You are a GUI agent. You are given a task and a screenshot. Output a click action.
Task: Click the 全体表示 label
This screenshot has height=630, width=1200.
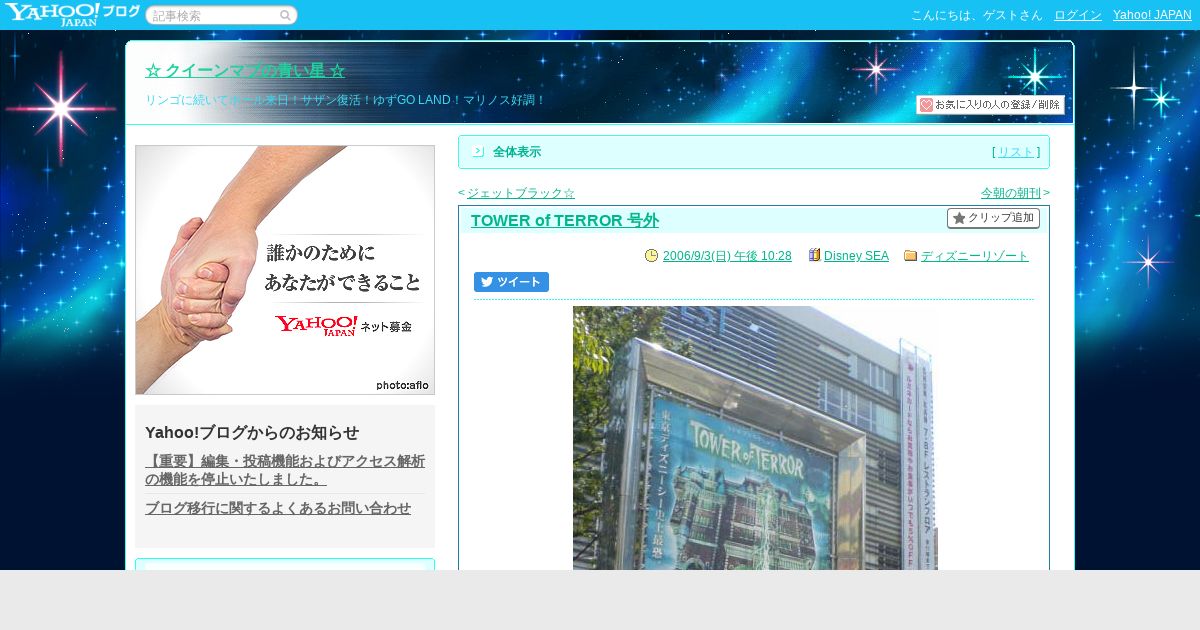point(517,152)
